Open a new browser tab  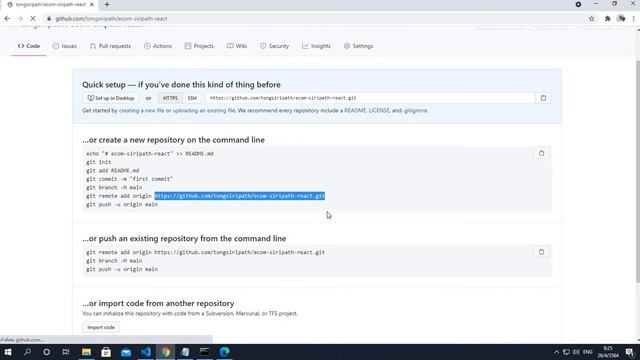[x=107, y=4]
